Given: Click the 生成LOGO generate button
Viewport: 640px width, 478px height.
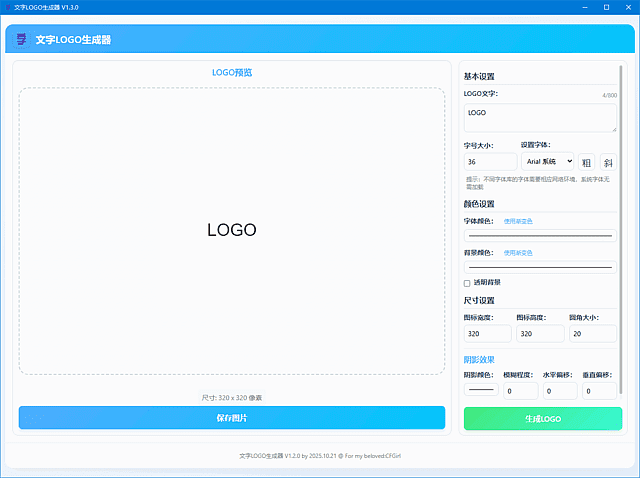Looking at the screenshot, I should (x=542, y=418).
